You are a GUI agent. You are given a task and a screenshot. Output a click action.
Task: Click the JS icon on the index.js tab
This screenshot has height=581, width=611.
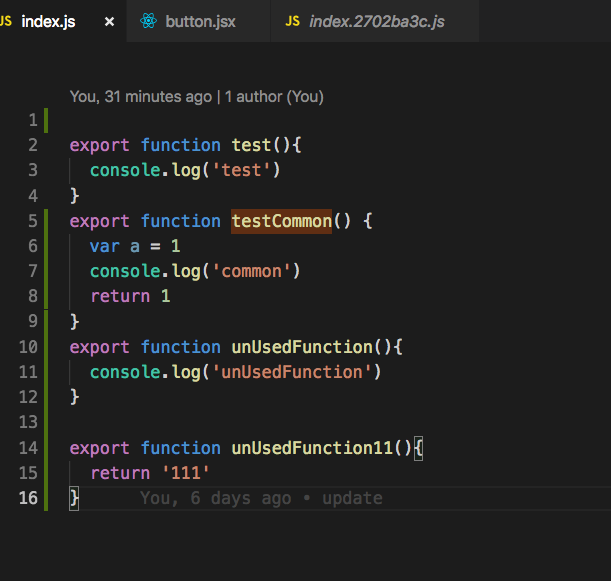(5, 21)
